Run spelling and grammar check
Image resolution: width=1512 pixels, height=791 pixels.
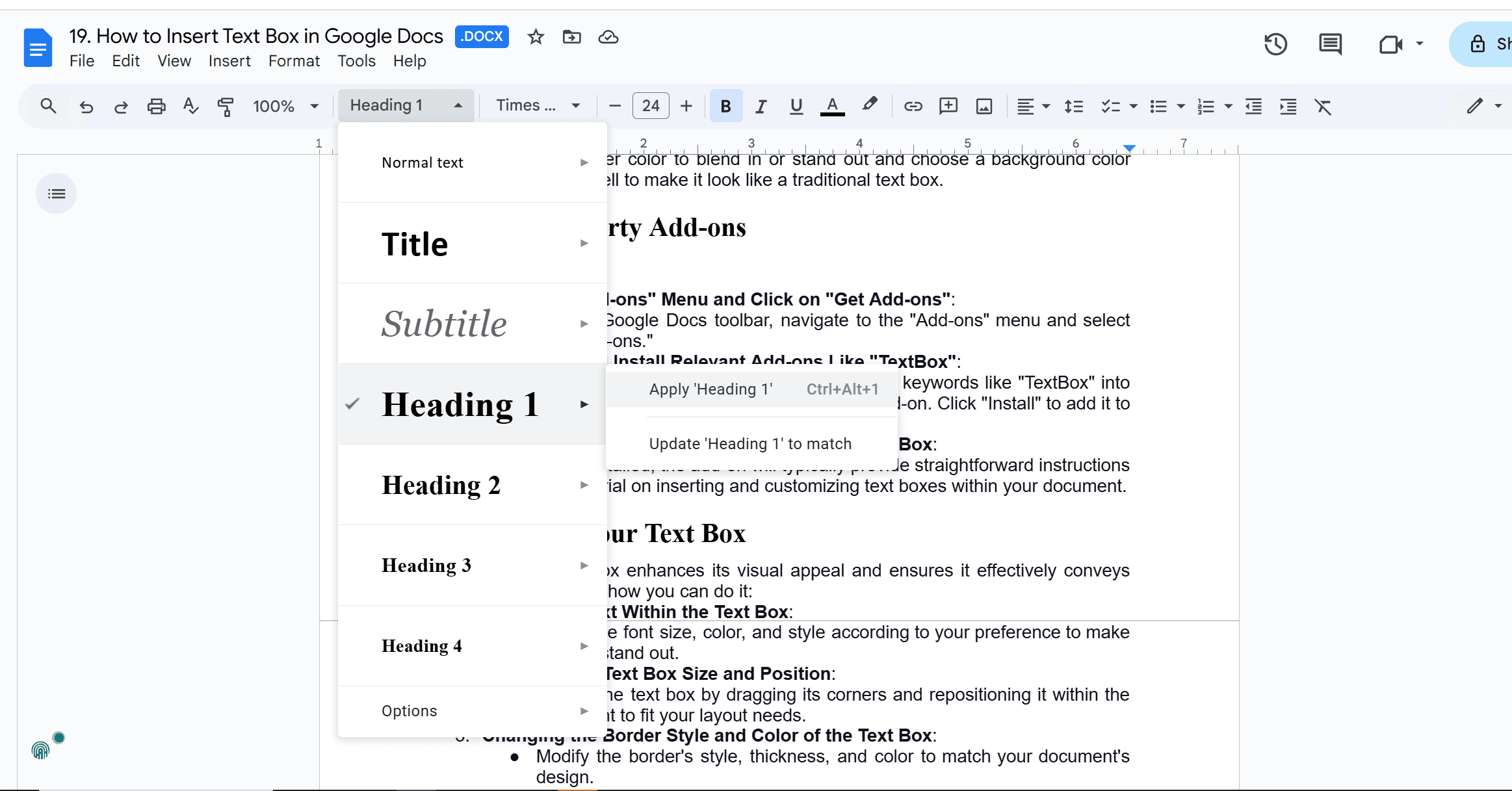(x=190, y=106)
